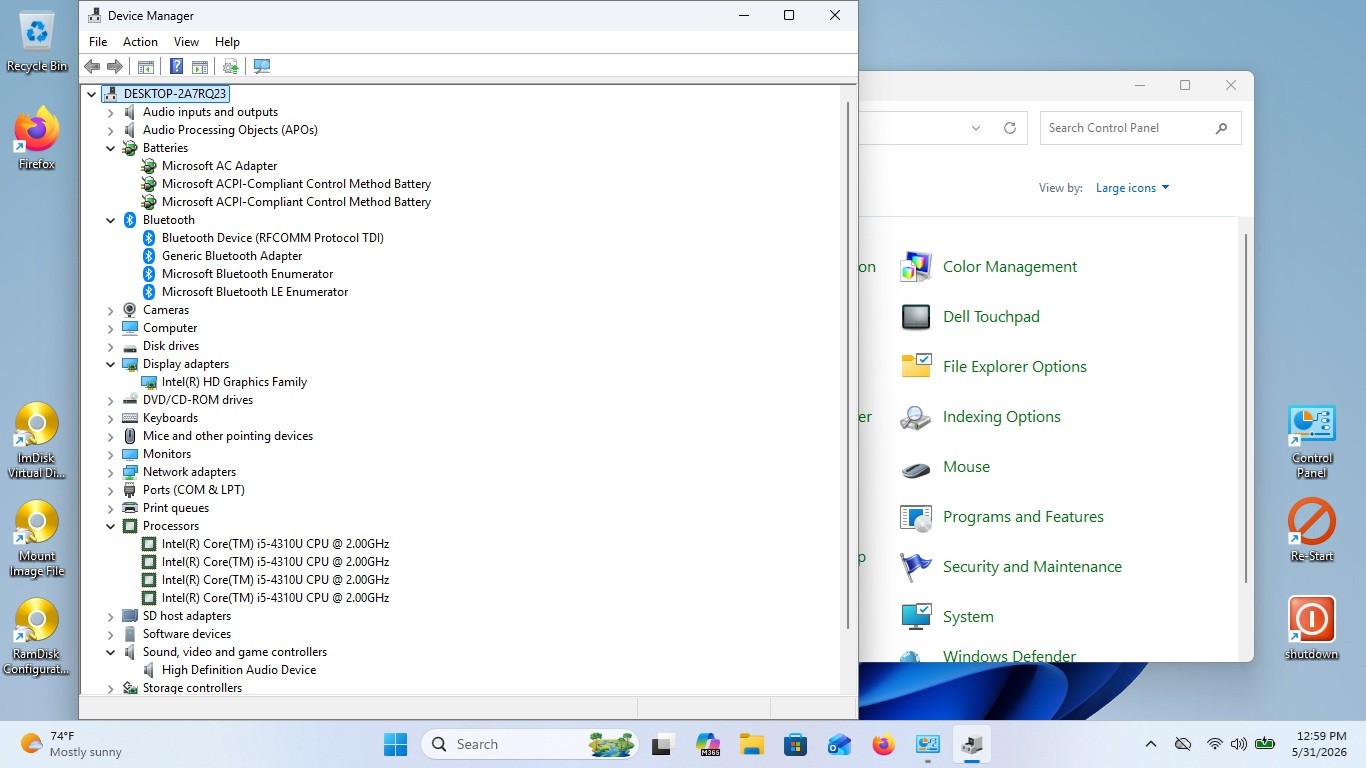
Task: Click the blue Help question mark toolbar icon
Action: coord(176,66)
